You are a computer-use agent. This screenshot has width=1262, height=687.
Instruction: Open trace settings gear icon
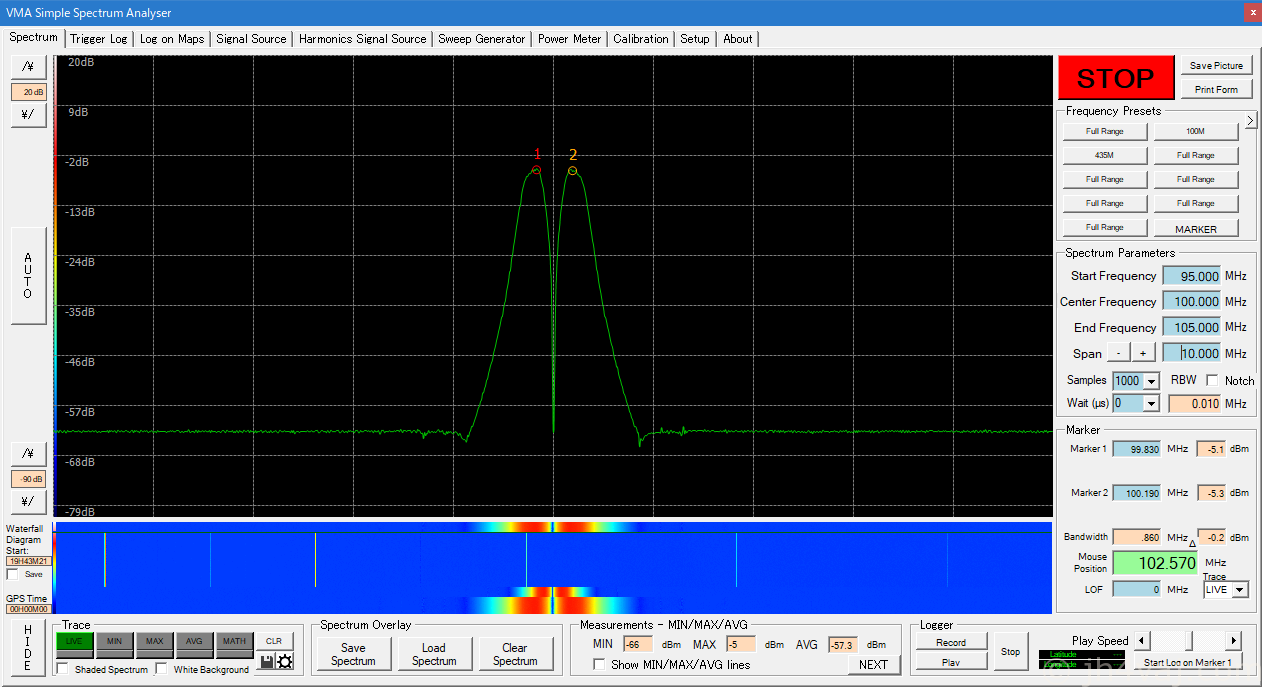[285, 662]
